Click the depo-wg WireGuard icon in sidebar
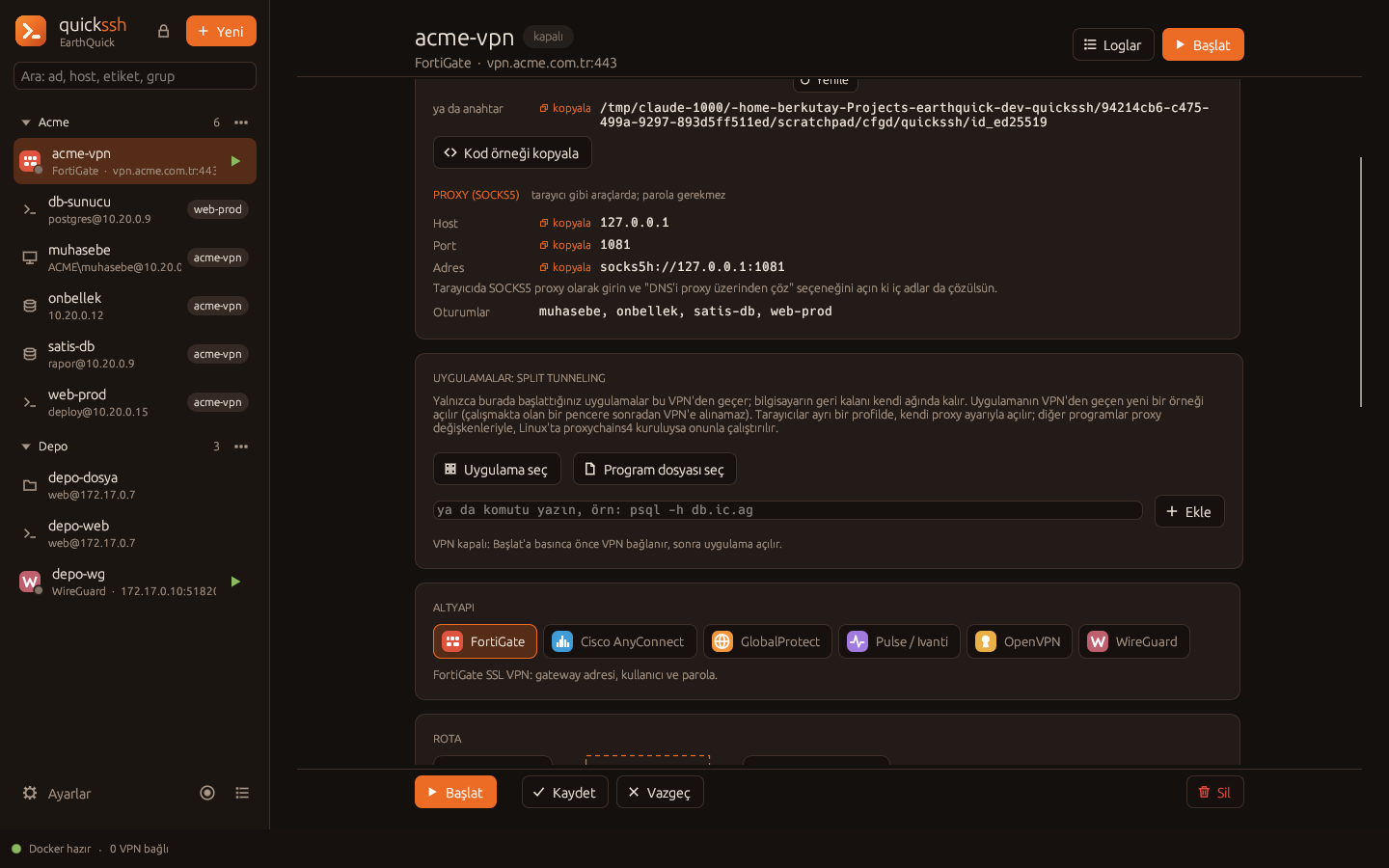 30,582
